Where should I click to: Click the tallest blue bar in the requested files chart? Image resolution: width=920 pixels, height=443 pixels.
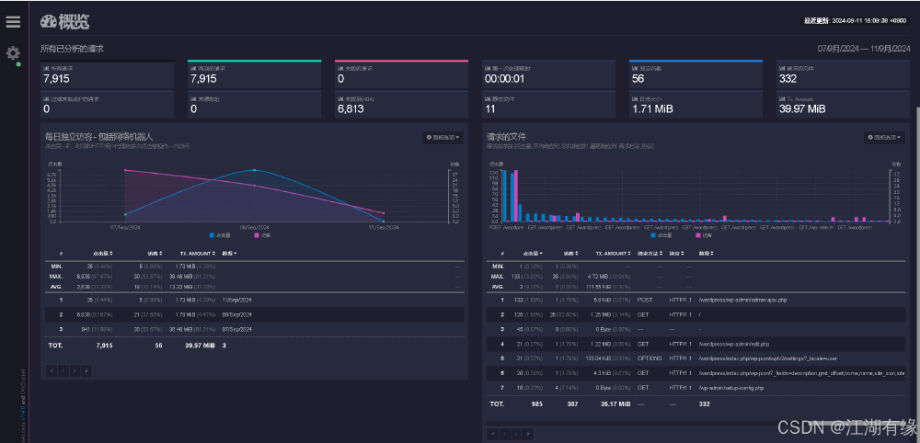(504, 196)
